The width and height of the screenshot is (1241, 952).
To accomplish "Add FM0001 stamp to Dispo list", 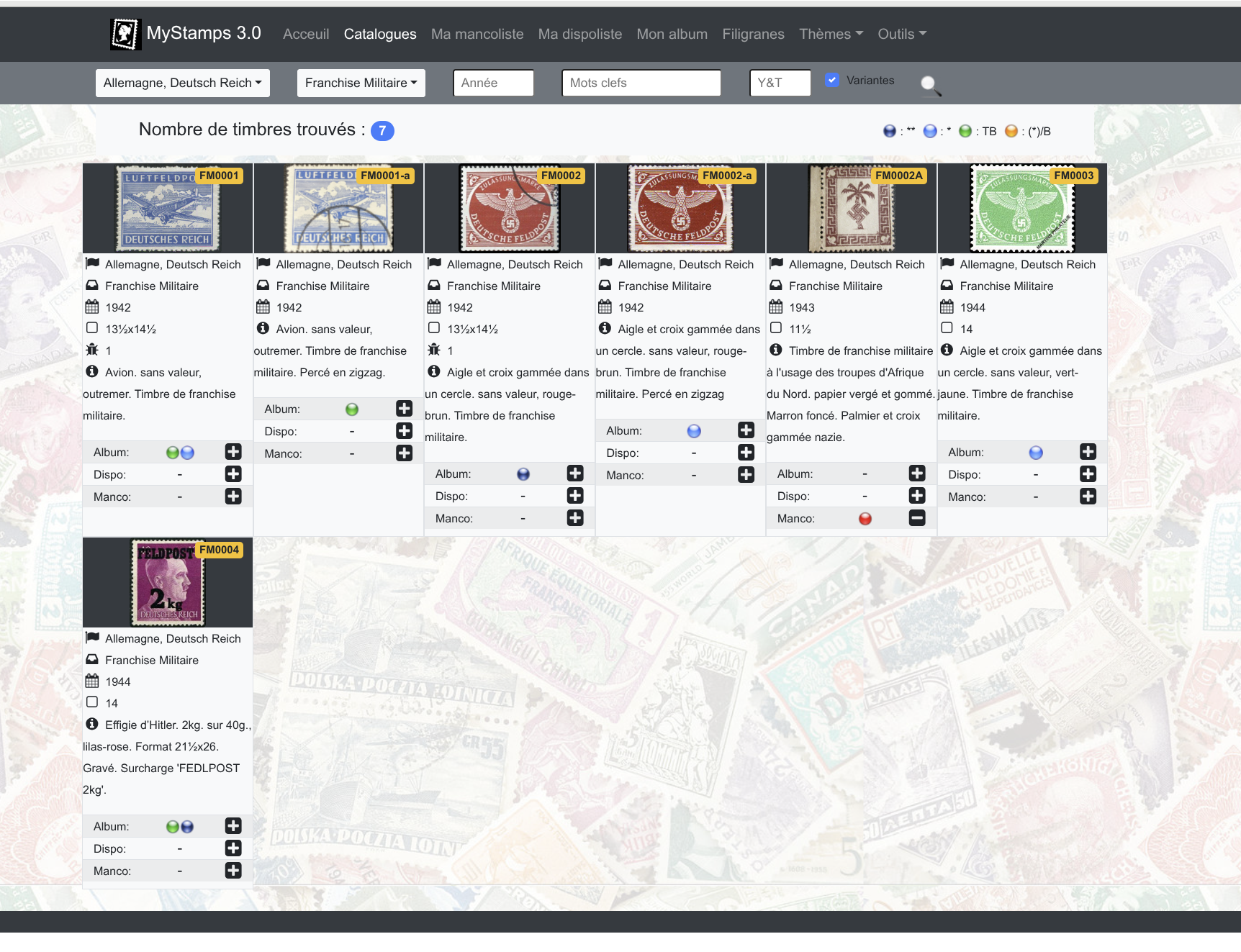I will [233, 474].
